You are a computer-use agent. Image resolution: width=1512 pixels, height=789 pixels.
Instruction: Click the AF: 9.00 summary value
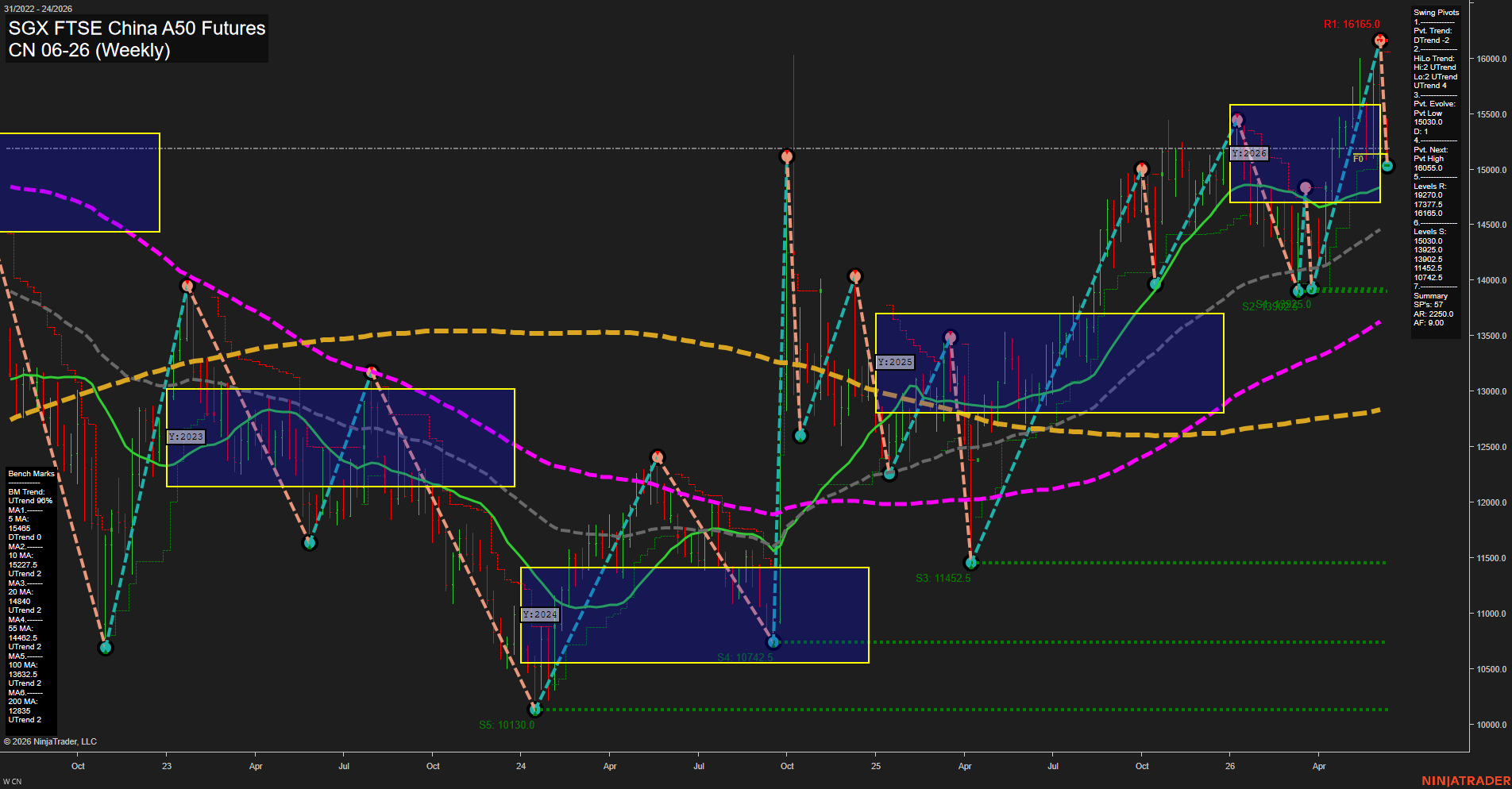click(1429, 323)
